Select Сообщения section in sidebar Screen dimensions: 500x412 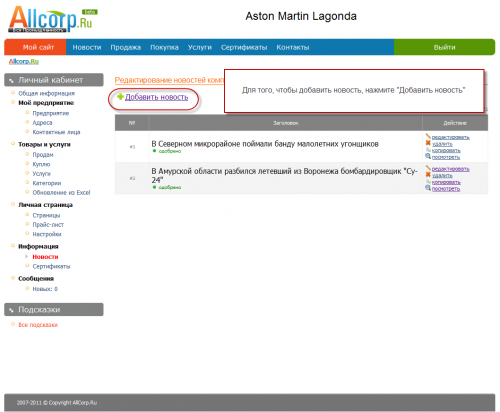coord(36,278)
